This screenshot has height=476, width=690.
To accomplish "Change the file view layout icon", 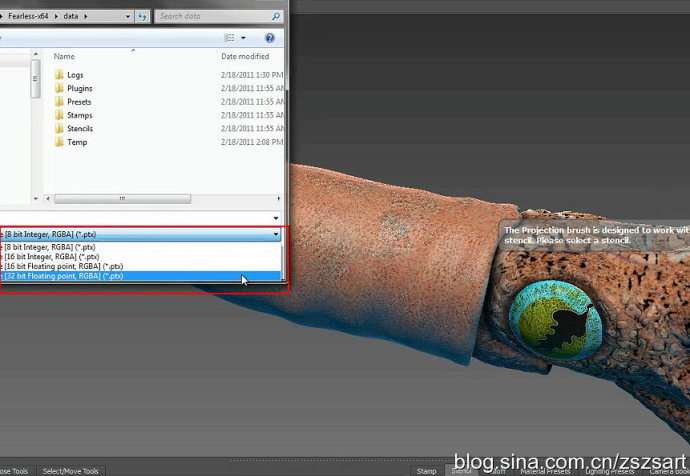I will pos(229,38).
